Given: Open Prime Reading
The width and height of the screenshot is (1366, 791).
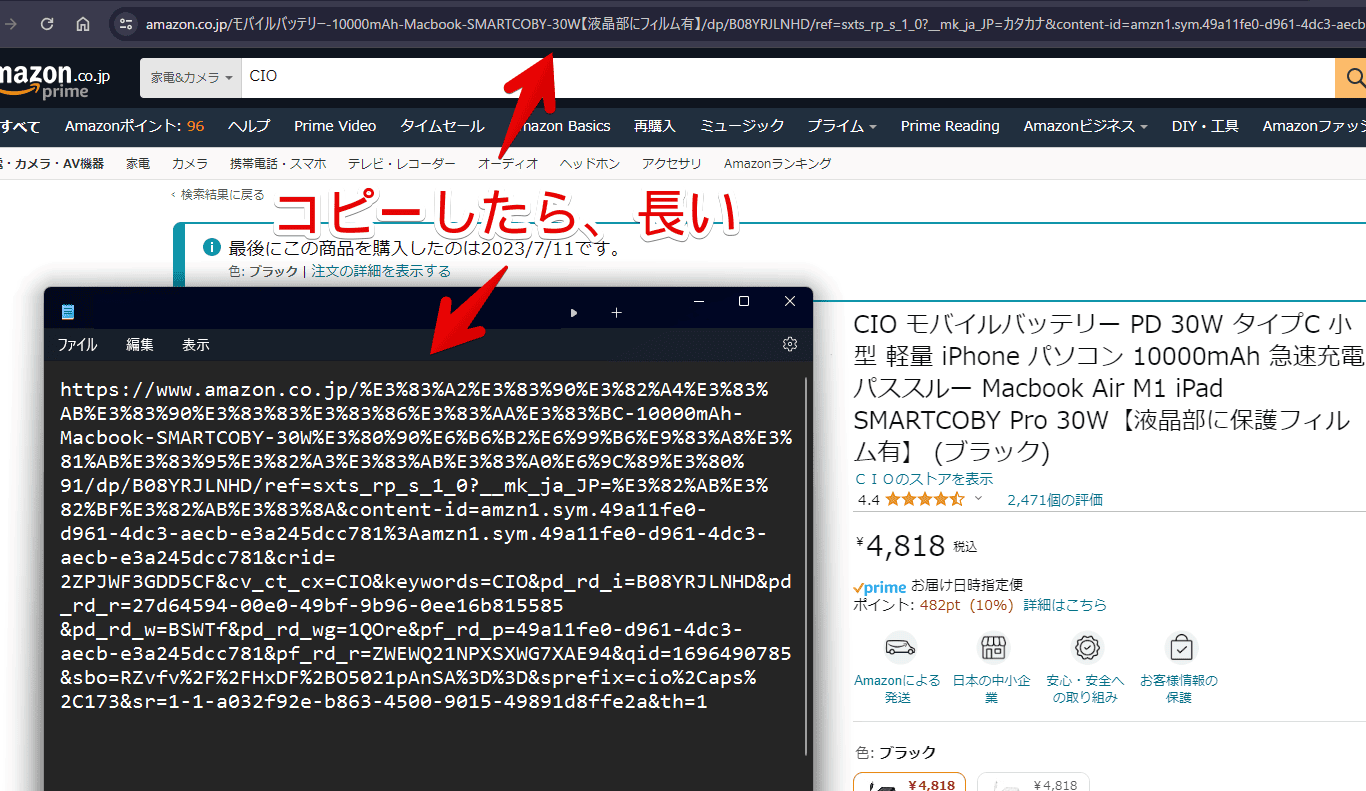Looking at the screenshot, I should pos(950,126).
